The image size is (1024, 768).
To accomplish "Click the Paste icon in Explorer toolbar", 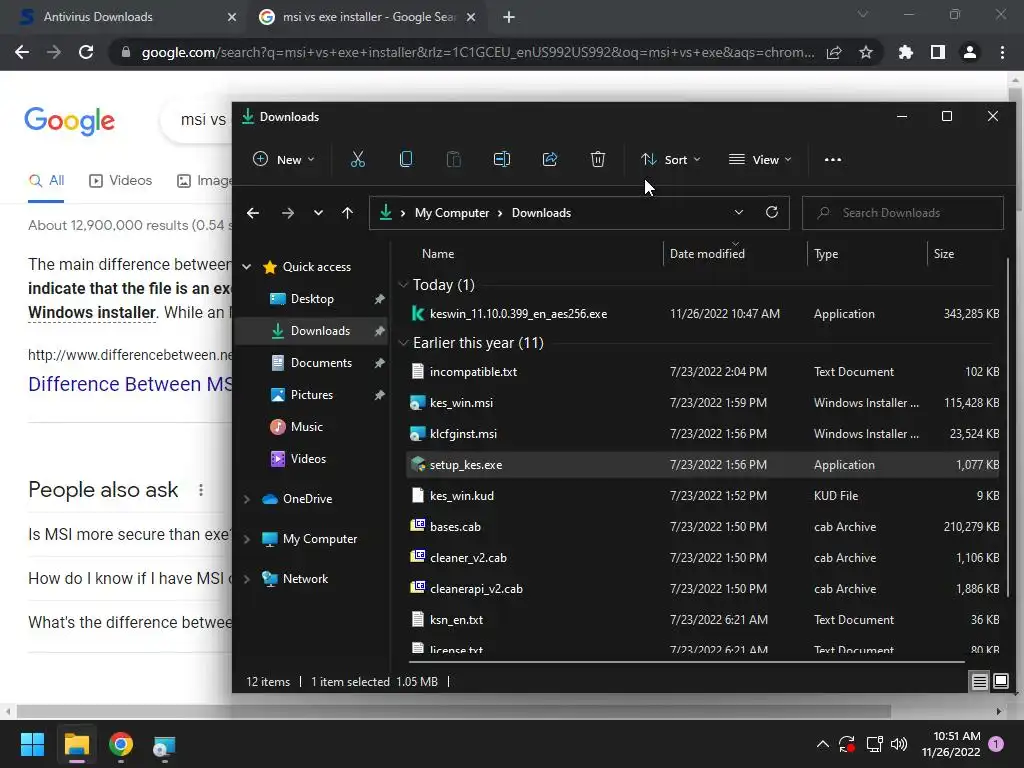I will tap(453, 159).
